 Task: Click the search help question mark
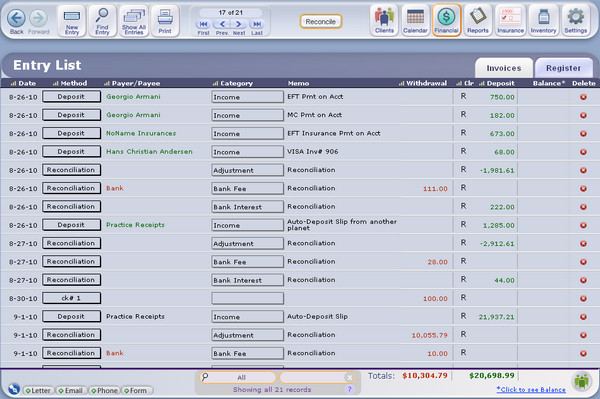(349, 389)
